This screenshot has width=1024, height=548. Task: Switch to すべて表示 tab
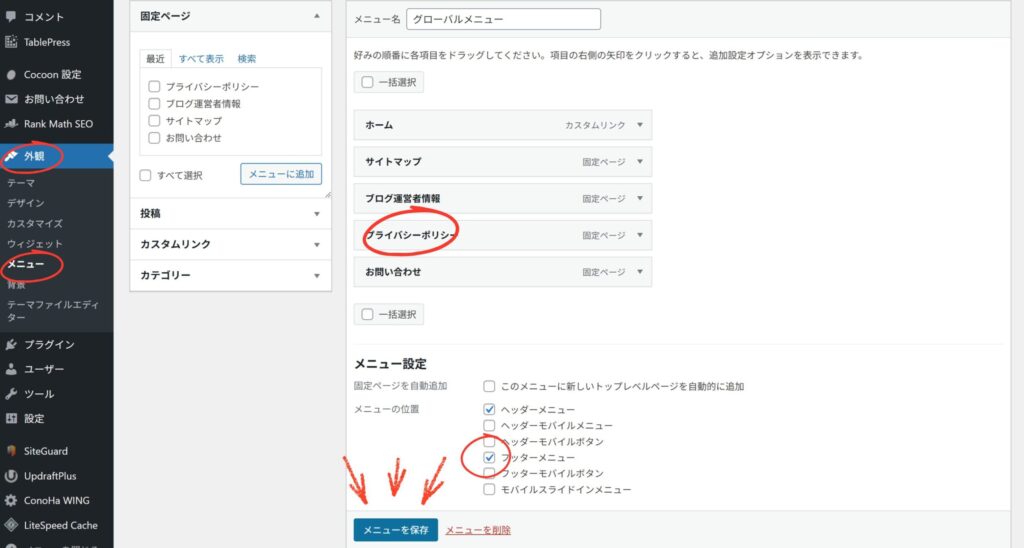(201, 59)
